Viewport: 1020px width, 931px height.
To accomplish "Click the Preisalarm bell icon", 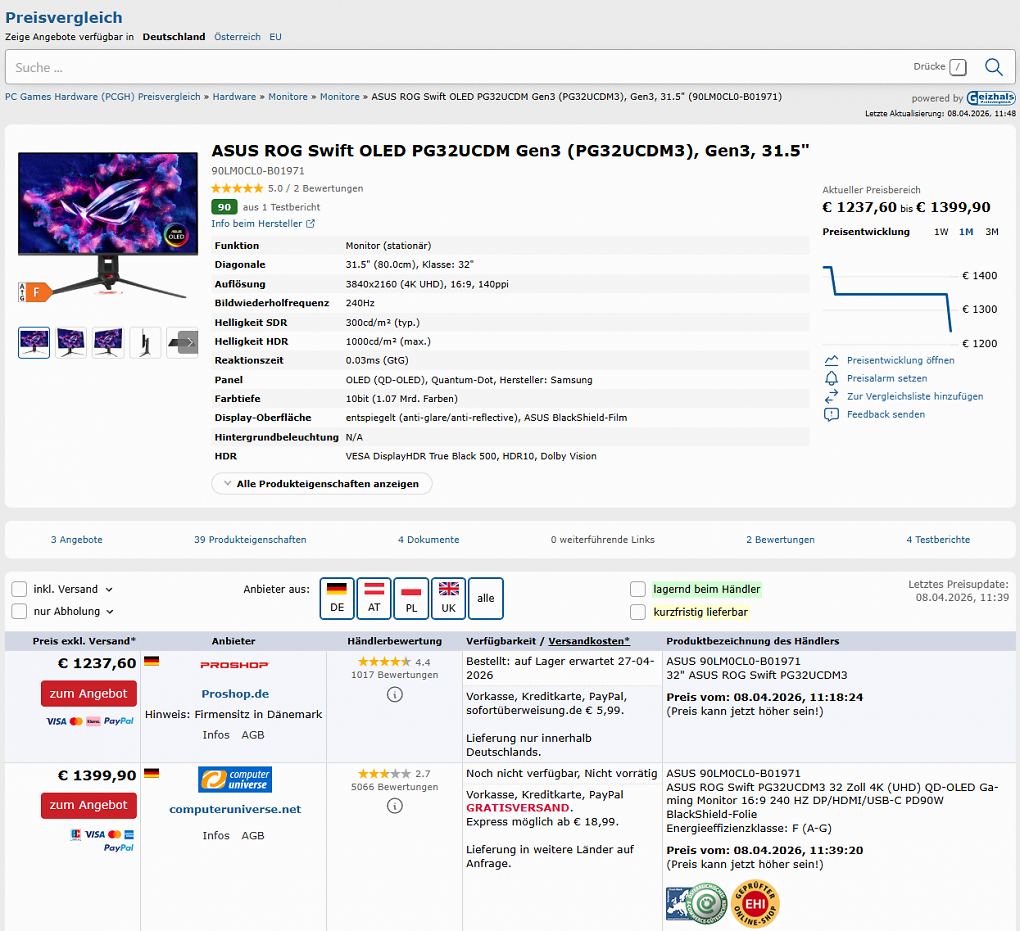I will pyautogui.click(x=831, y=378).
